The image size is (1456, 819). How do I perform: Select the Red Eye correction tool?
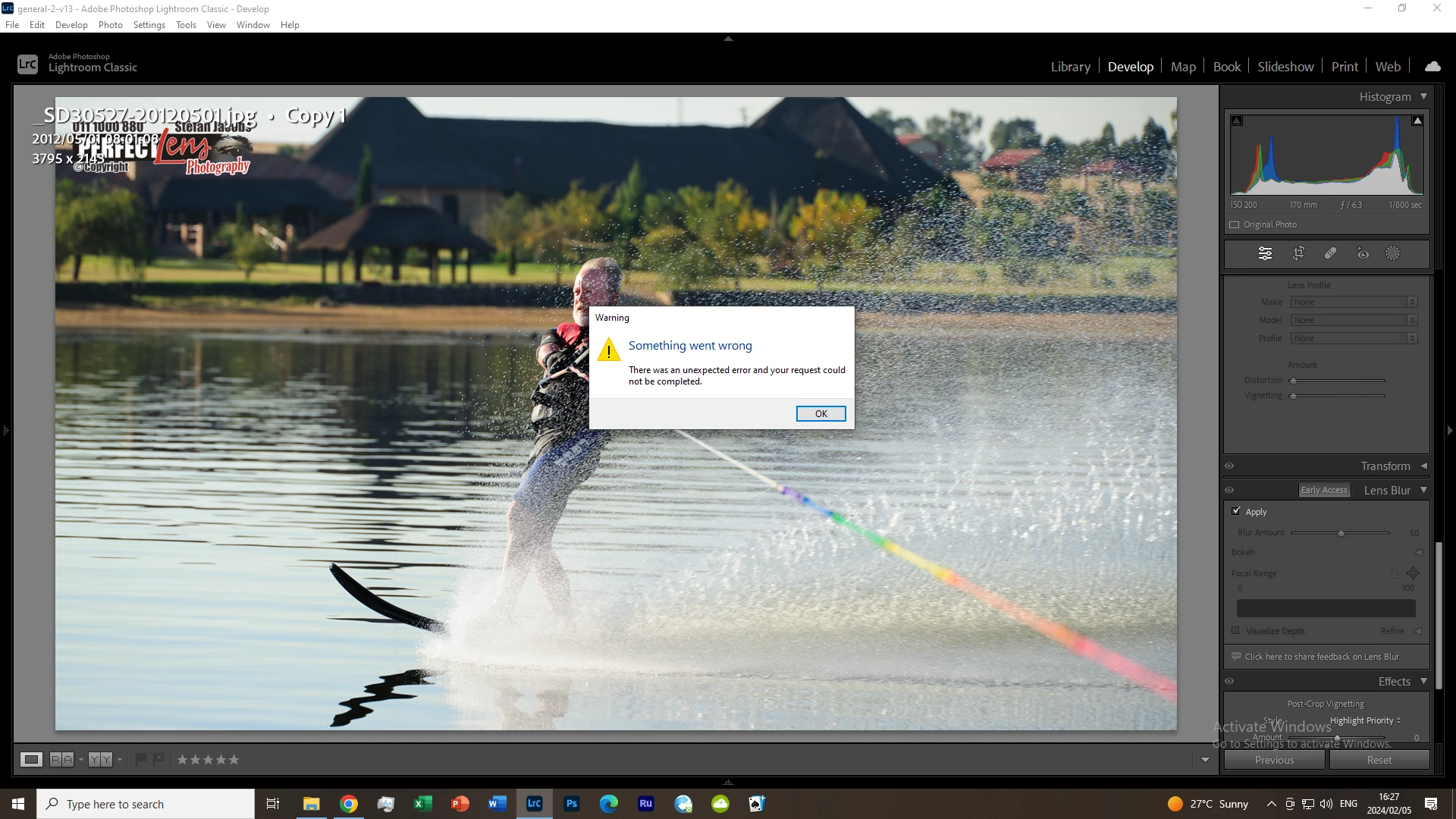pyautogui.click(x=1363, y=253)
